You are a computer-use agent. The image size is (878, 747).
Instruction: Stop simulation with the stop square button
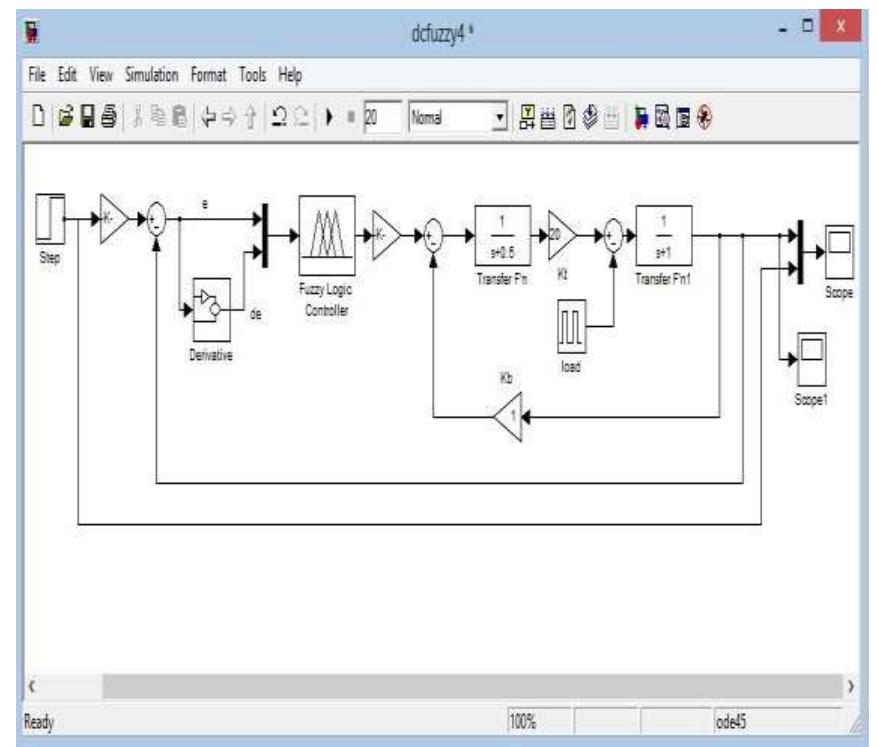tap(351, 117)
